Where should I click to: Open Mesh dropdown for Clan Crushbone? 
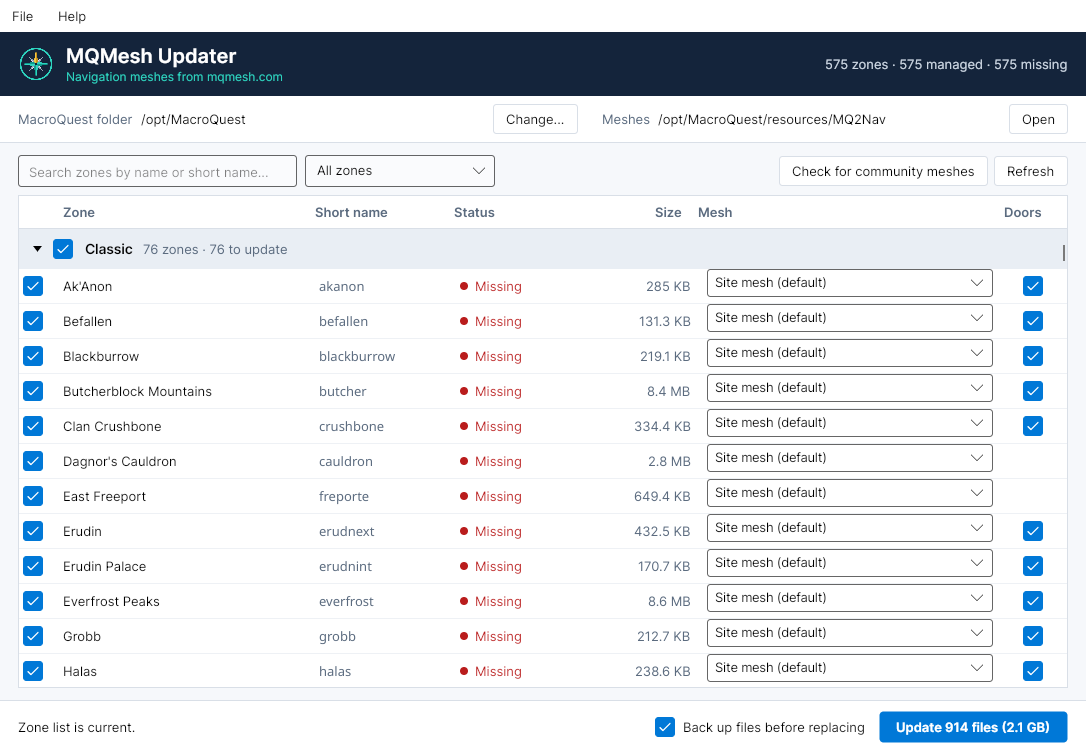point(849,423)
